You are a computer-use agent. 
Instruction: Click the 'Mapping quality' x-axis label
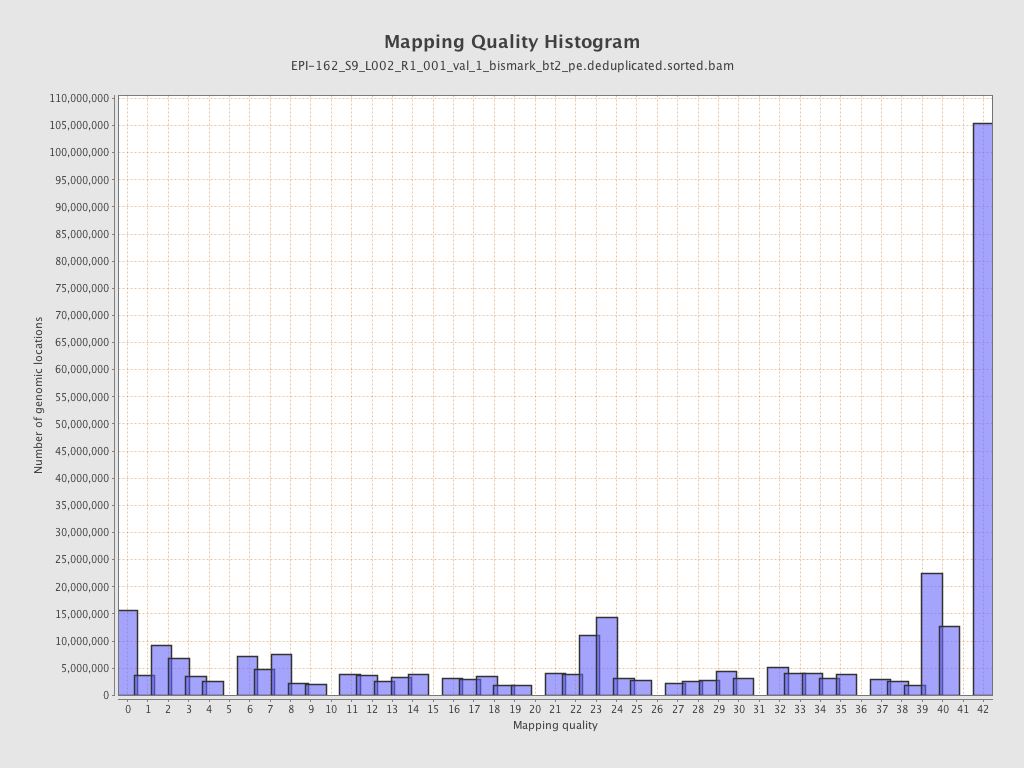pos(555,725)
